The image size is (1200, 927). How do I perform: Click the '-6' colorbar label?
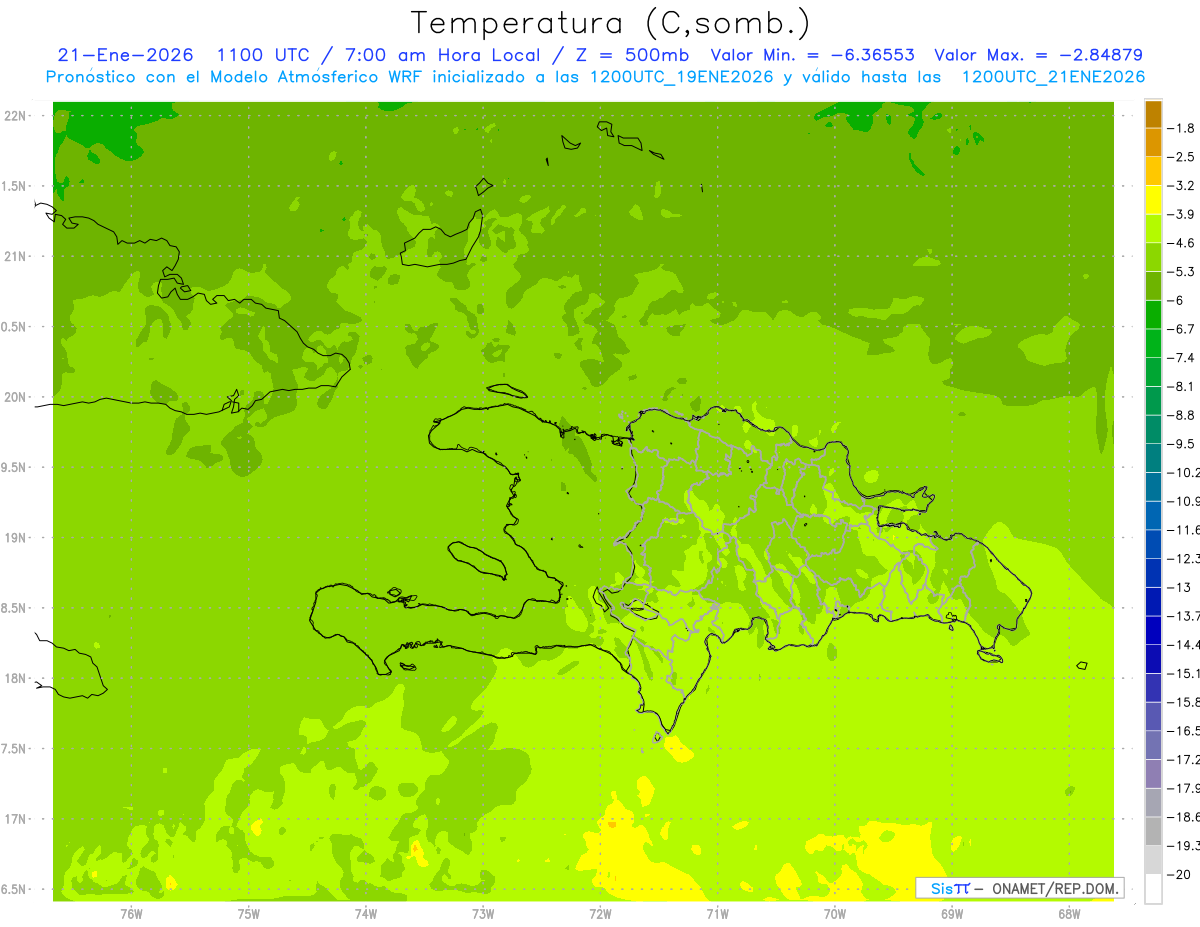(x=1176, y=301)
